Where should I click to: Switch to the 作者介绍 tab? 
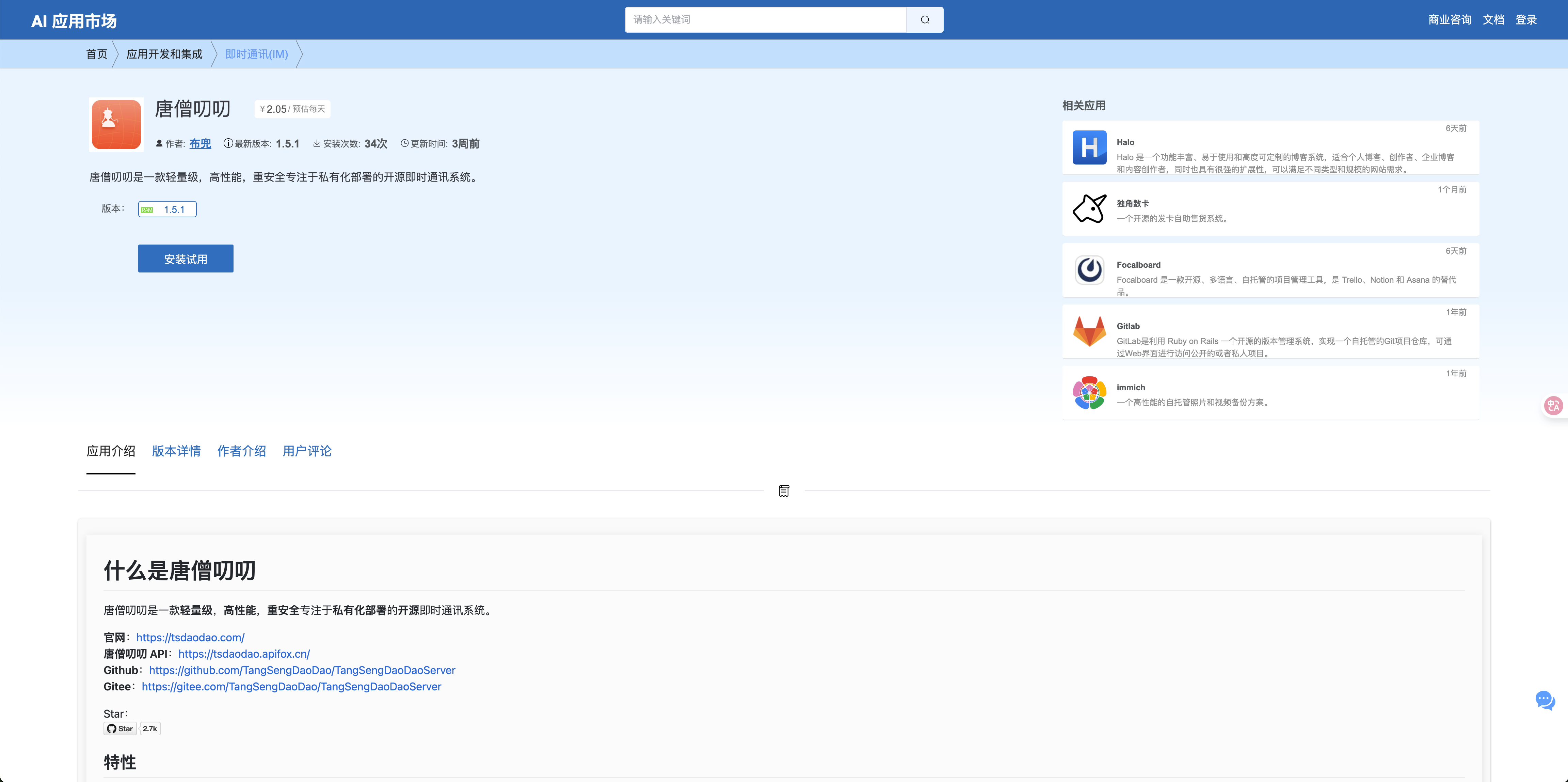[242, 451]
